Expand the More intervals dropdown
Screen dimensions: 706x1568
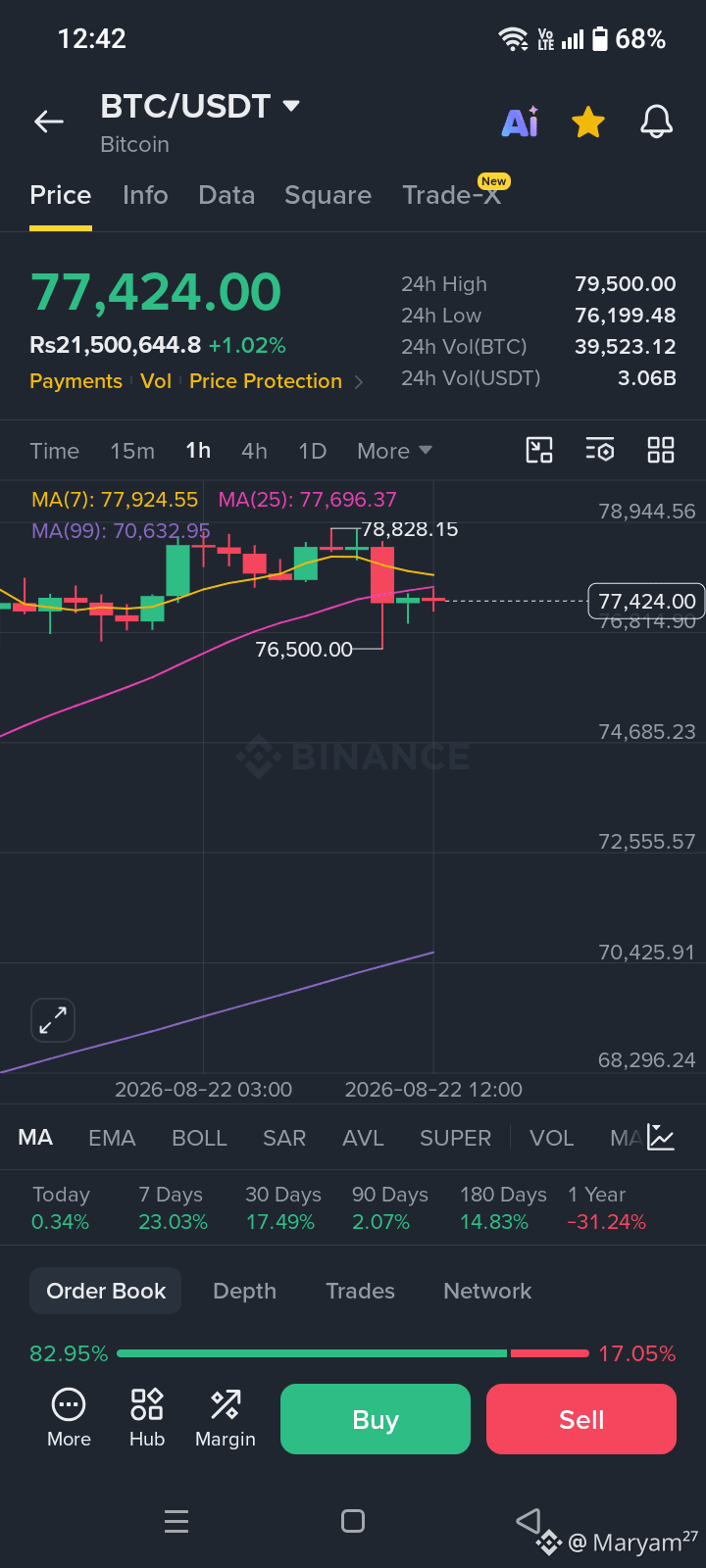(394, 451)
